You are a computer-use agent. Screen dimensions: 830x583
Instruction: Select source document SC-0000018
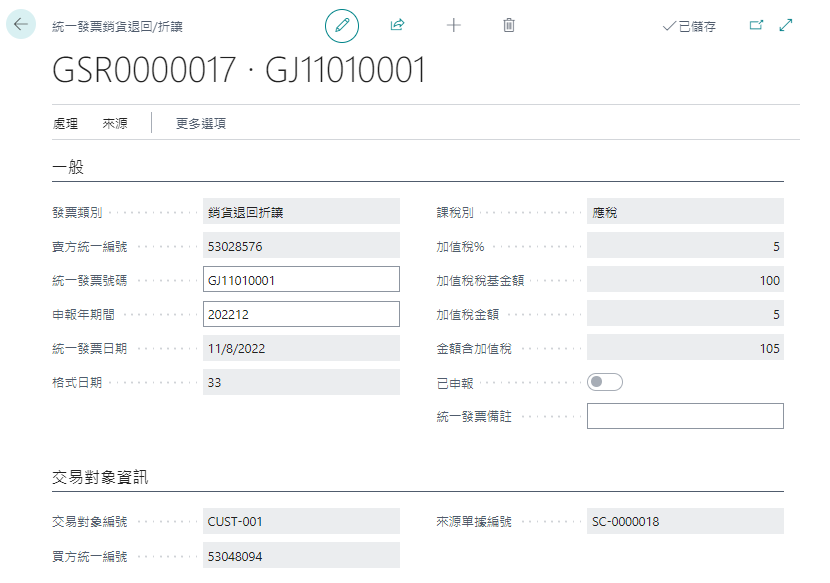tap(685, 521)
